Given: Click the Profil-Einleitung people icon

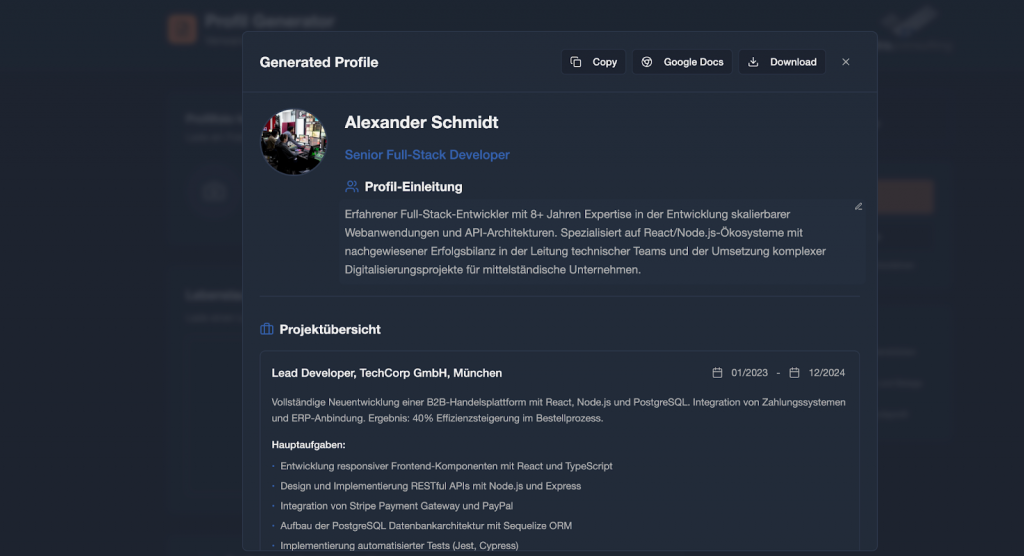Looking at the screenshot, I should coord(352,186).
